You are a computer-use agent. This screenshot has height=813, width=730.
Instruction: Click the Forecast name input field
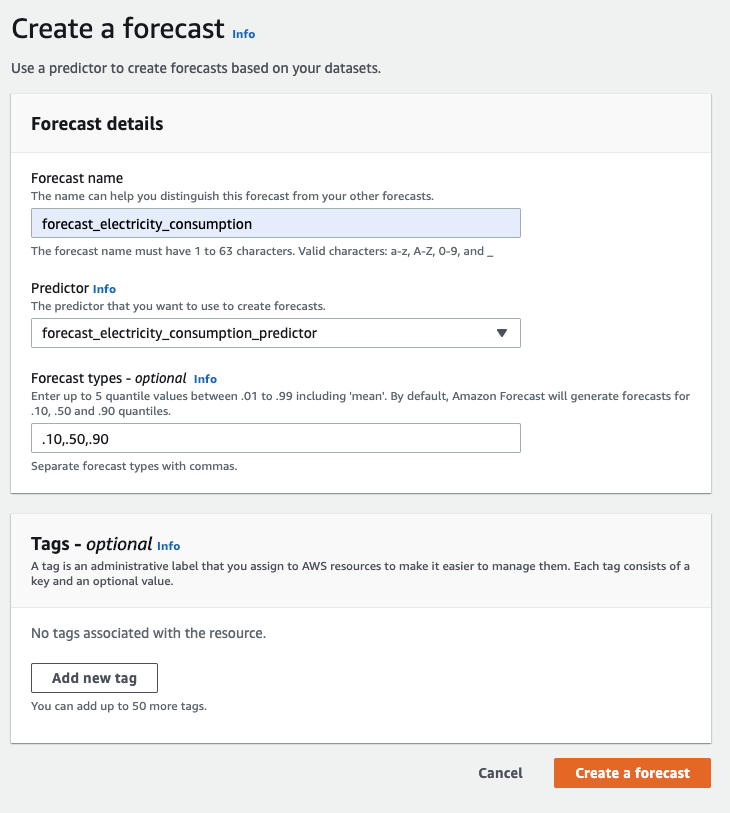(x=275, y=224)
